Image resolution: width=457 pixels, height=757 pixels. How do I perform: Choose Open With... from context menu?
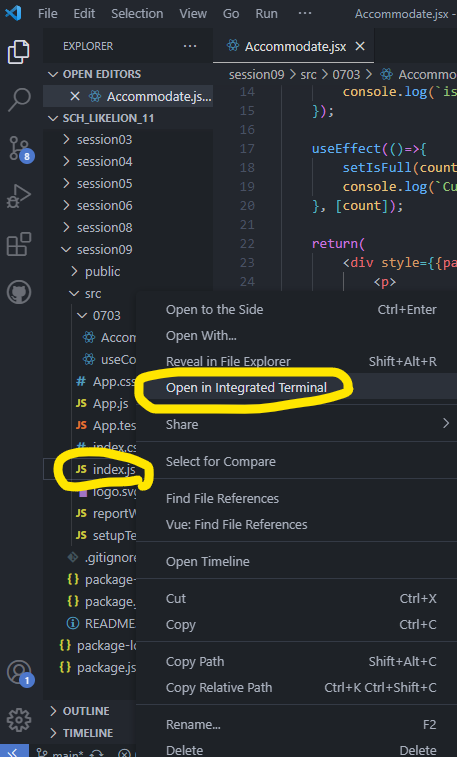pyautogui.click(x=297, y=336)
